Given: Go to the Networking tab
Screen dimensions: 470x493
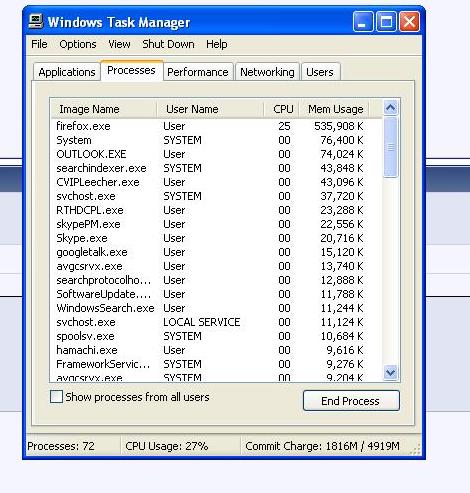Looking at the screenshot, I should click(267, 72).
